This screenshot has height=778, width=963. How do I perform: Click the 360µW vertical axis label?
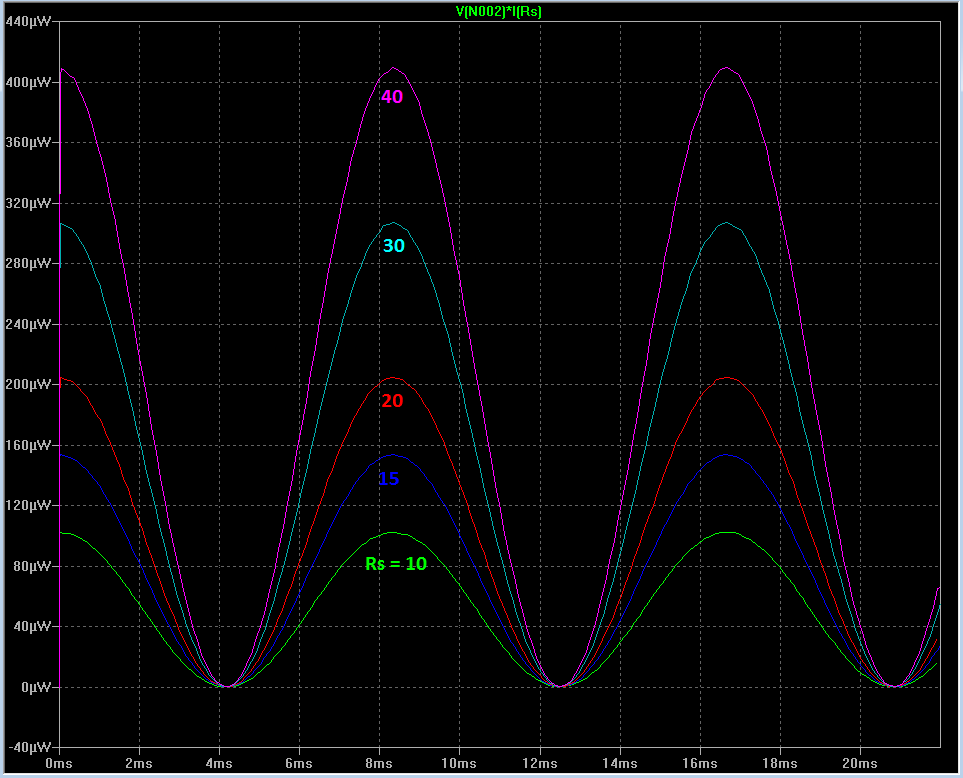coord(28,142)
